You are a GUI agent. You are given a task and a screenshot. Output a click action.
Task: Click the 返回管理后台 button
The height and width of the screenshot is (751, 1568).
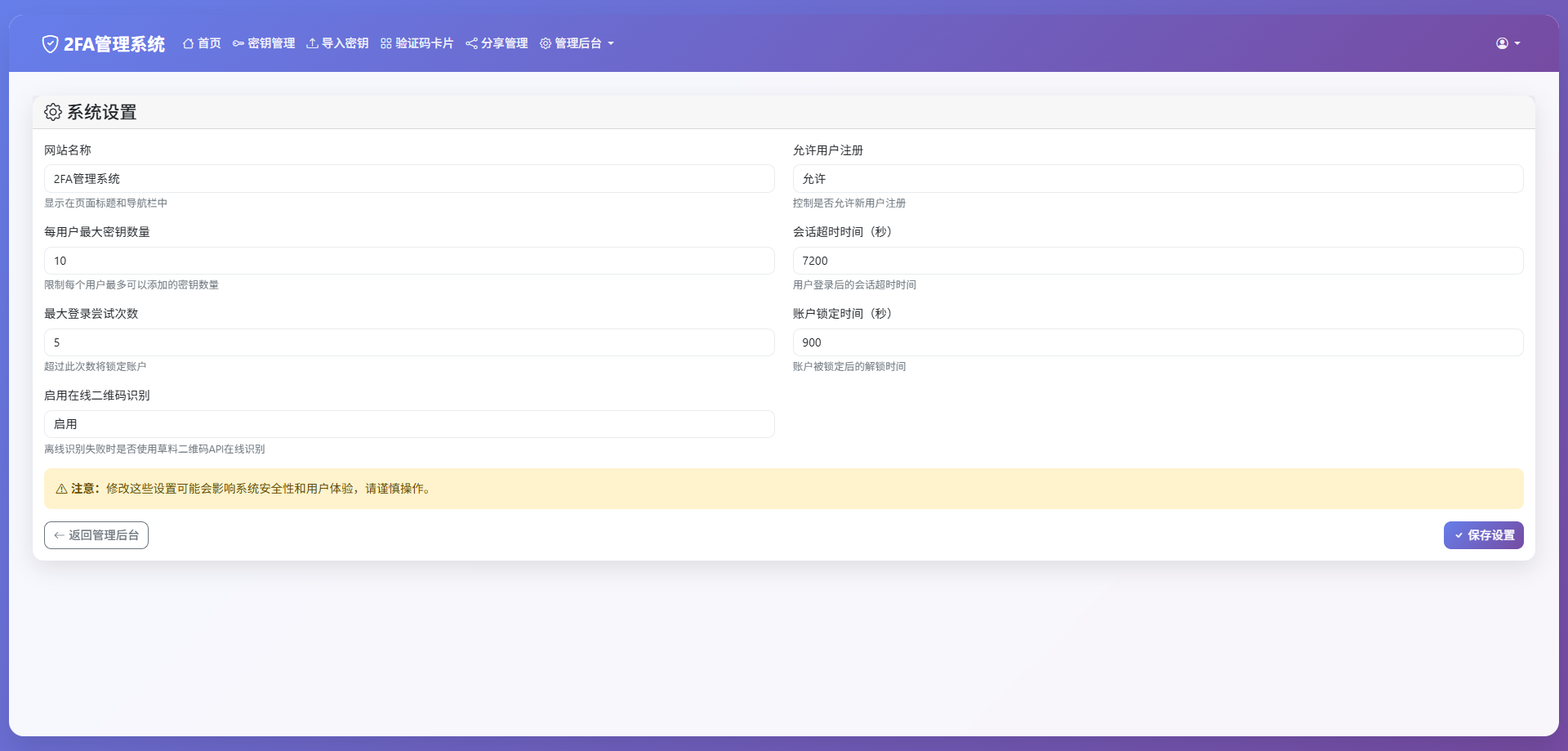[96, 534]
